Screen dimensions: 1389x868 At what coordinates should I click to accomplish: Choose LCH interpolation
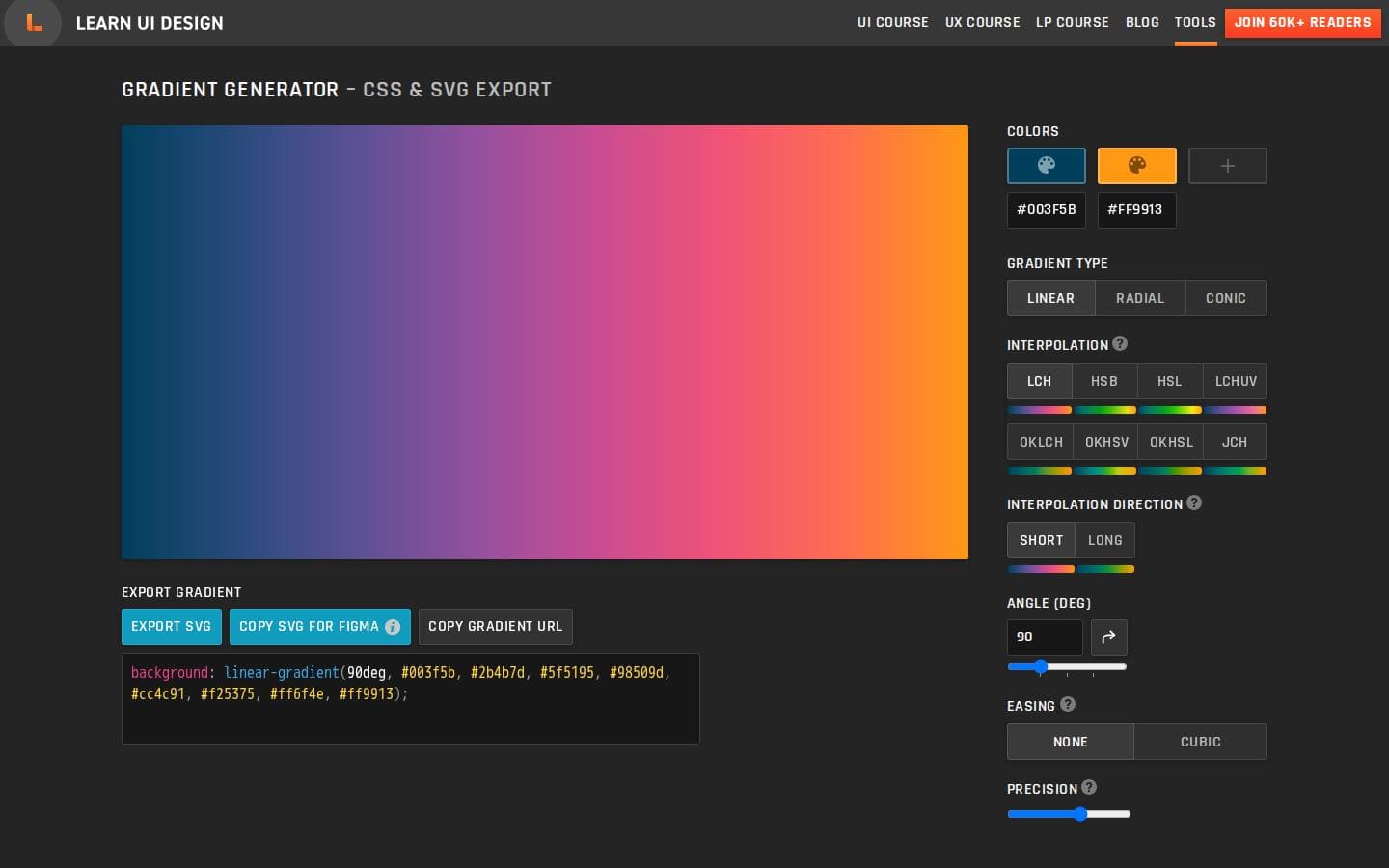1039,381
